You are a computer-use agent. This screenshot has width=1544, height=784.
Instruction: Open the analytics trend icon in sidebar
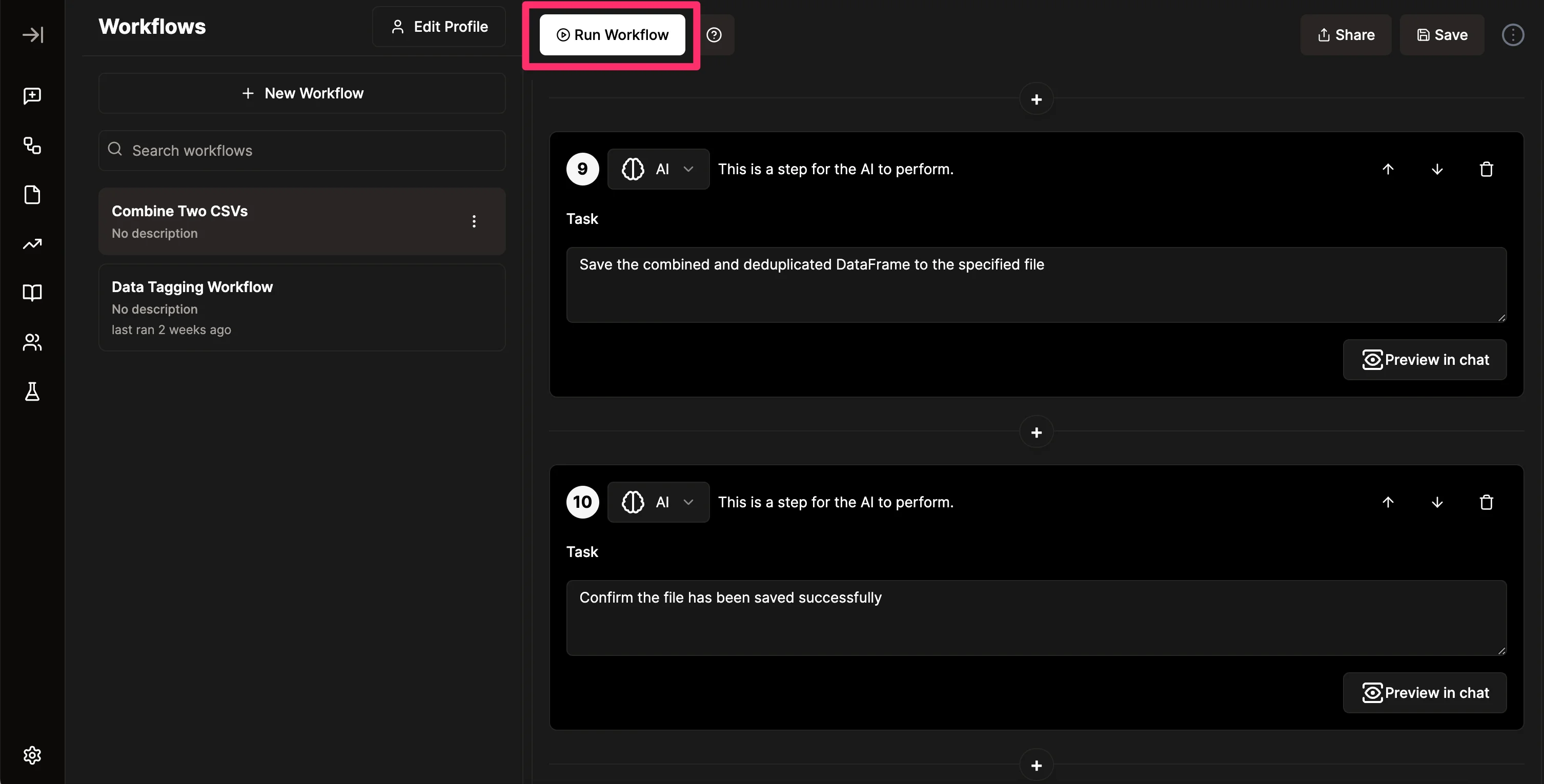[32, 244]
